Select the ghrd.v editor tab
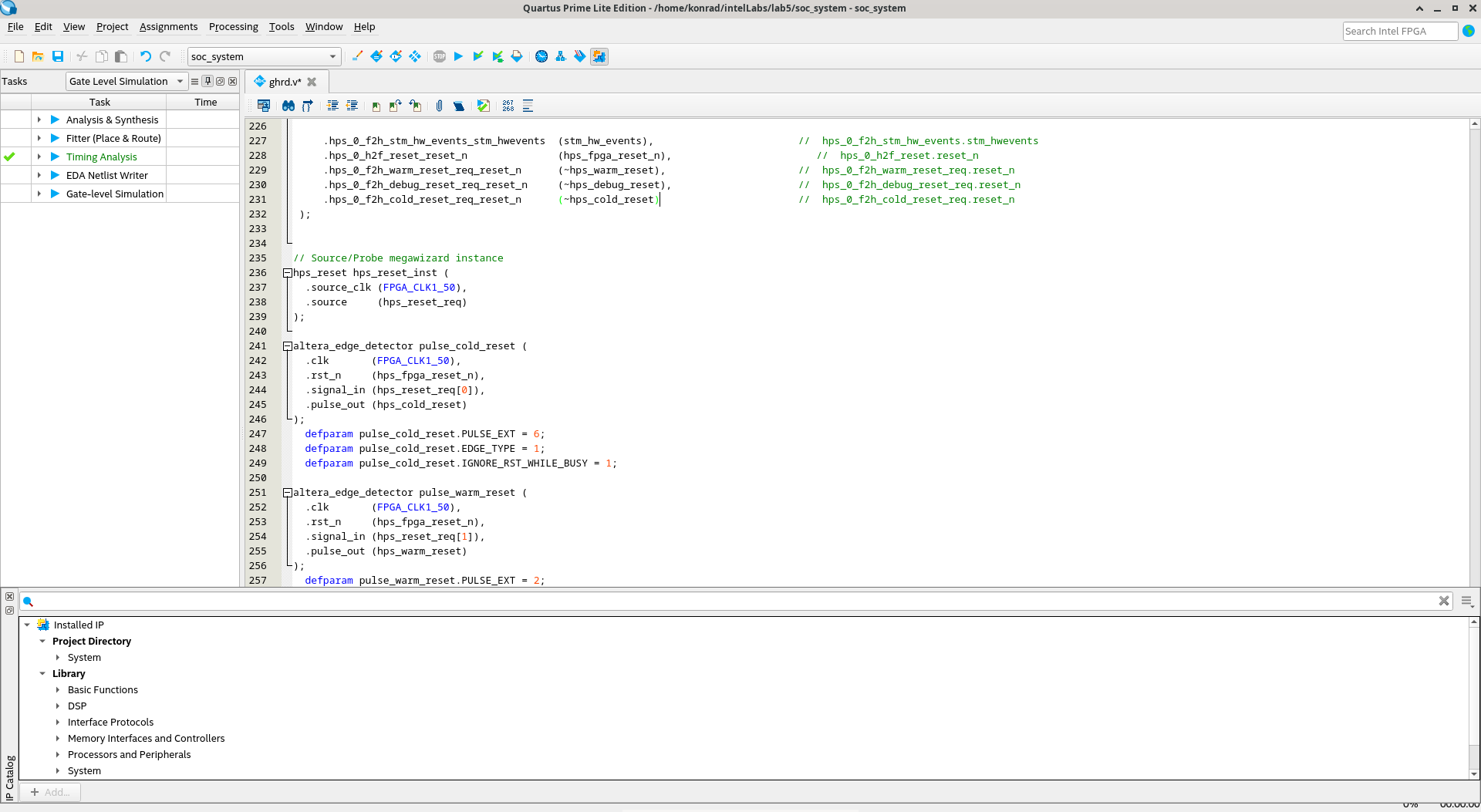 (285, 82)
